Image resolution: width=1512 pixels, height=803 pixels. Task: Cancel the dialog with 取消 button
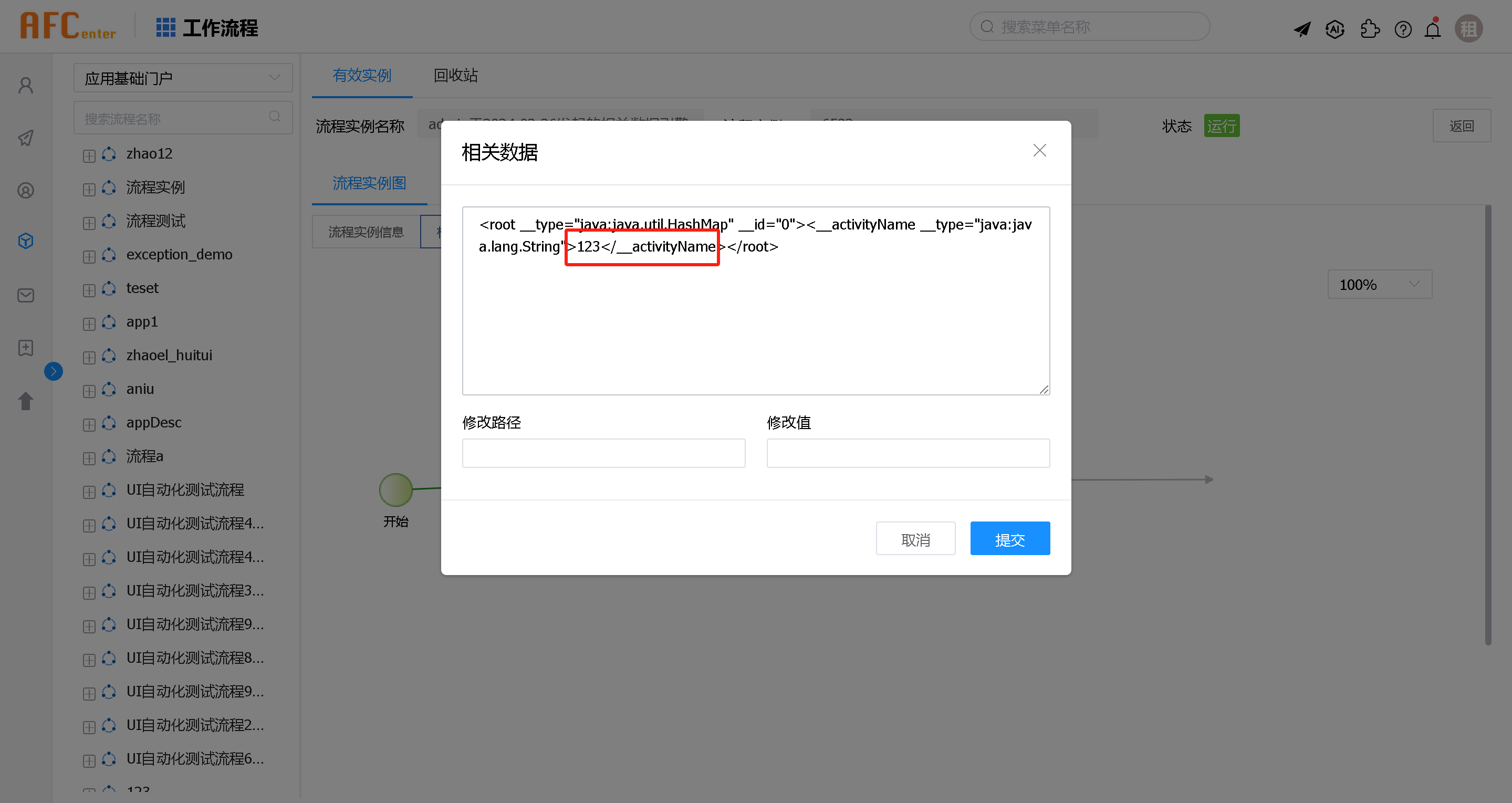tap(915, 538)
